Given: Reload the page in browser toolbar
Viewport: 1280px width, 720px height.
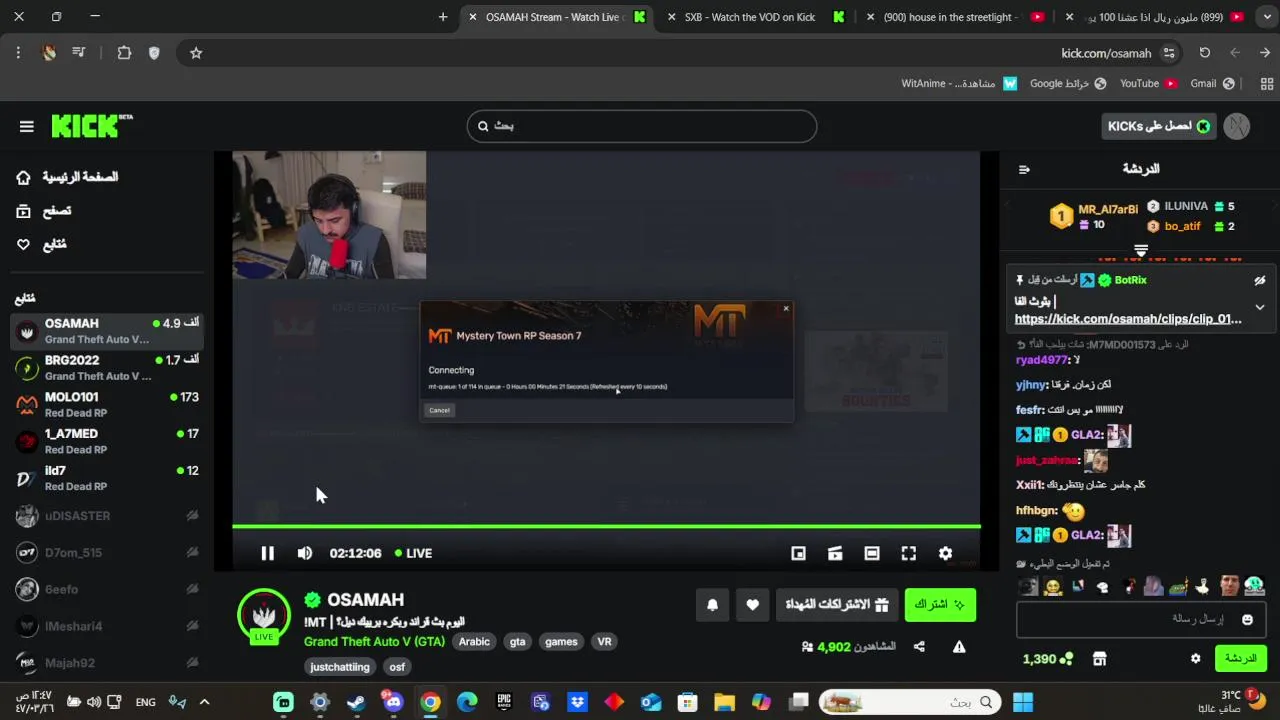Looking at the screenshot, I should point(1204,53).
